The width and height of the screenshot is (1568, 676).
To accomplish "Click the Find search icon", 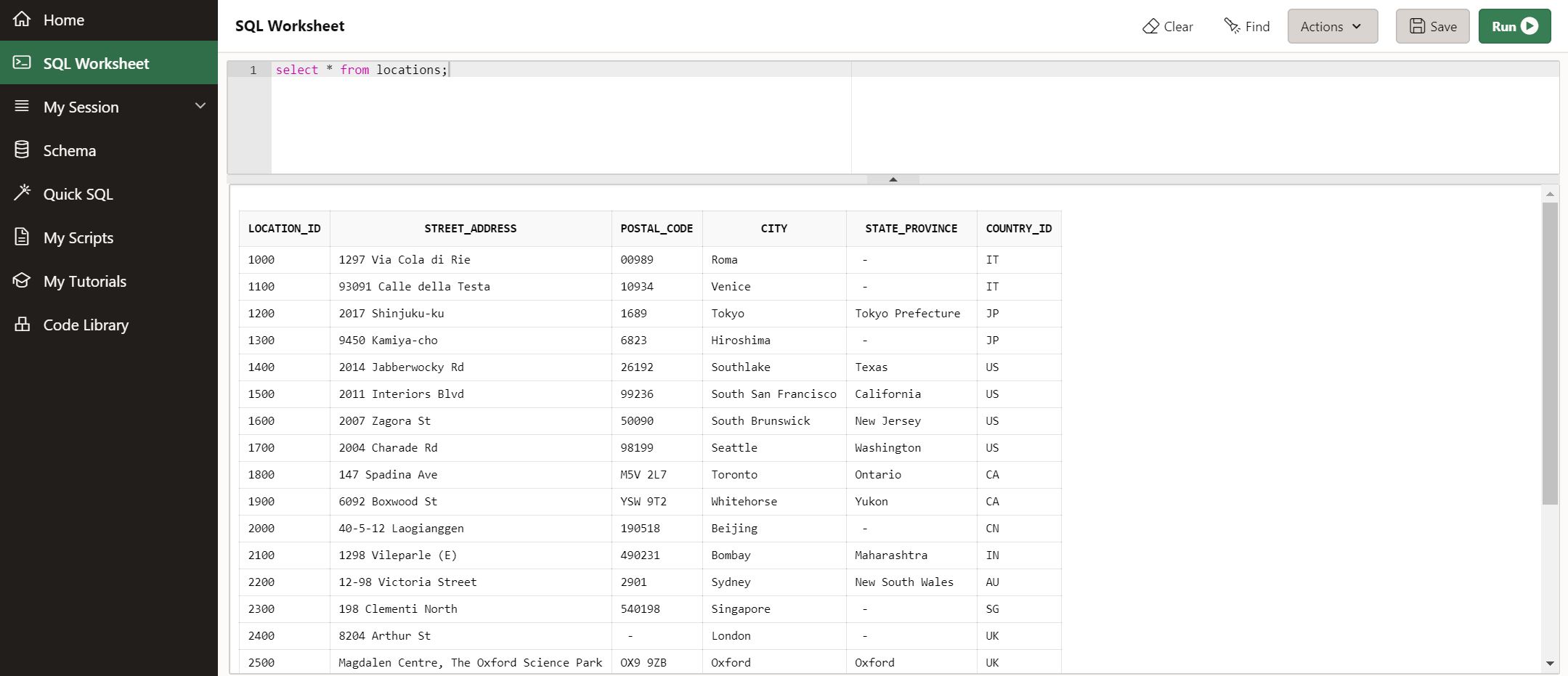I will click(x=1232, y=26).
